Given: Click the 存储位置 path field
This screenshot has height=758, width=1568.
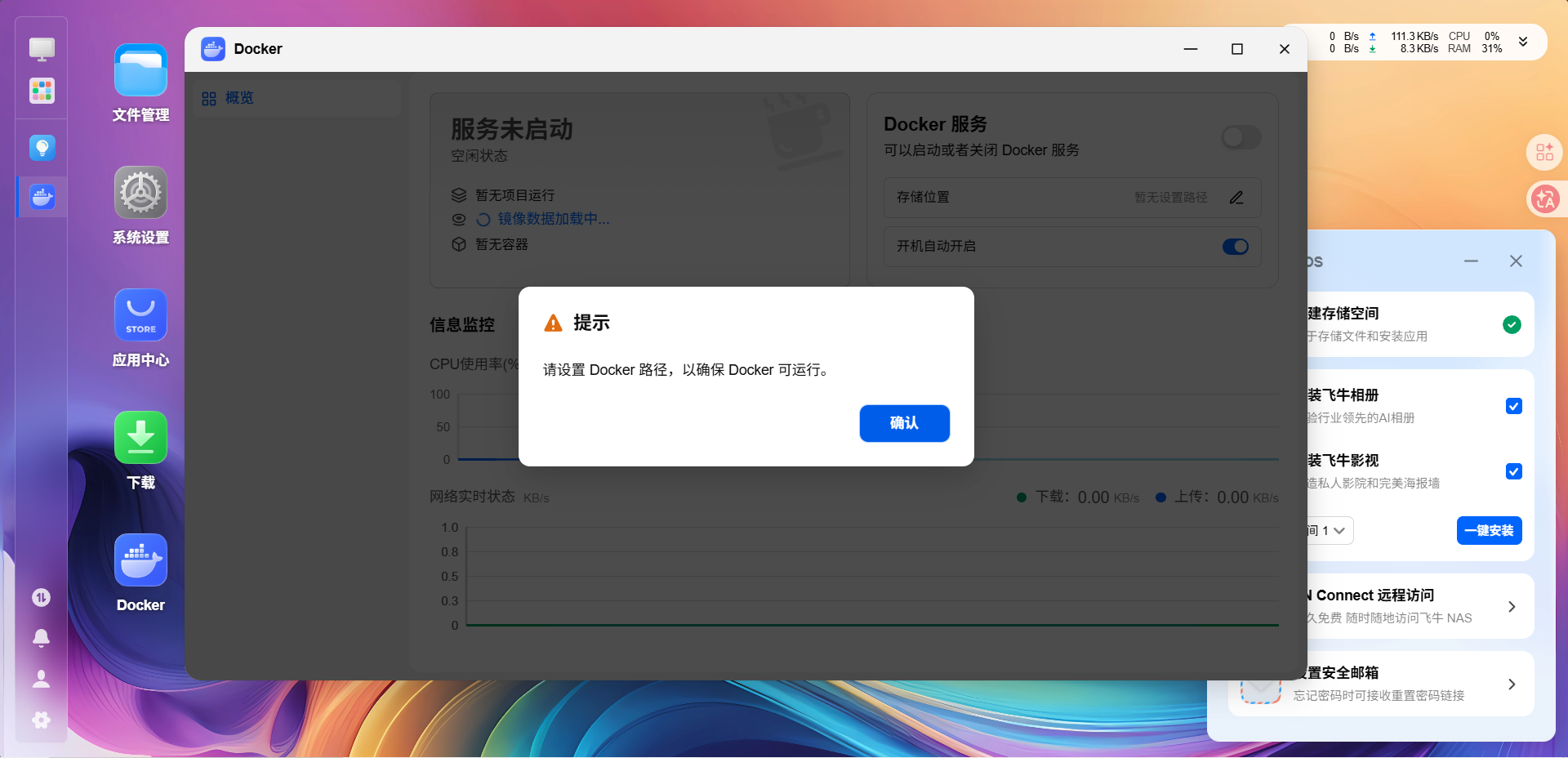Looking at the screenshot, I should (x=1072, y=198).
